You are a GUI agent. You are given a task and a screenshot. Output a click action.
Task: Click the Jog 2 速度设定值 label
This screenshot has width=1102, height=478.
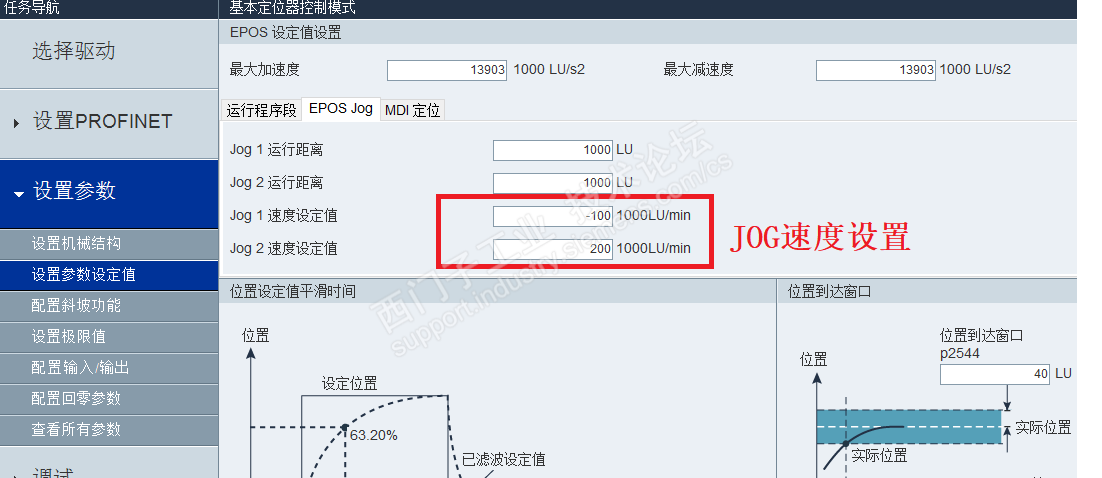tap(283, 249)
